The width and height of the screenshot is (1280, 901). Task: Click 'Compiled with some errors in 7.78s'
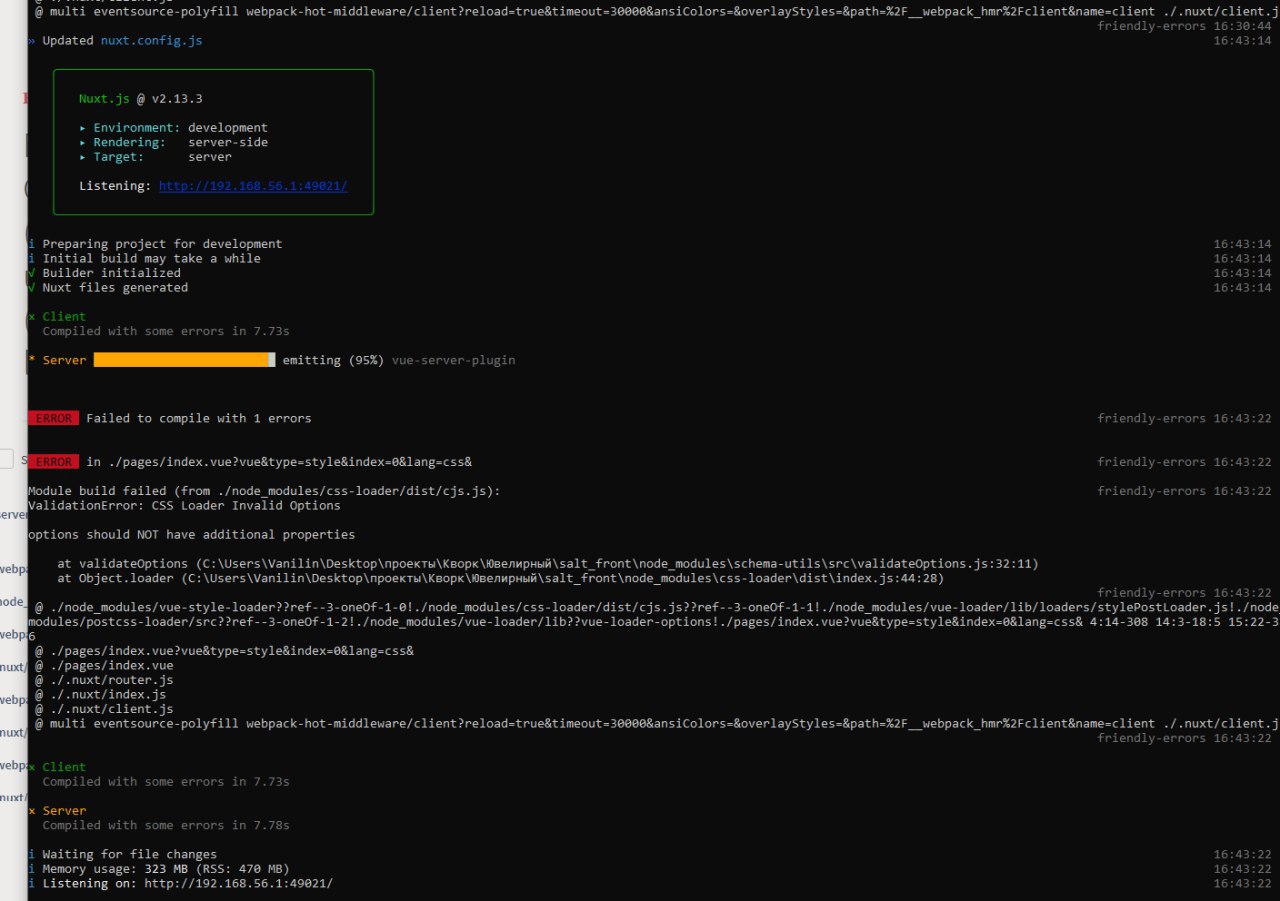tap(166, 825)
